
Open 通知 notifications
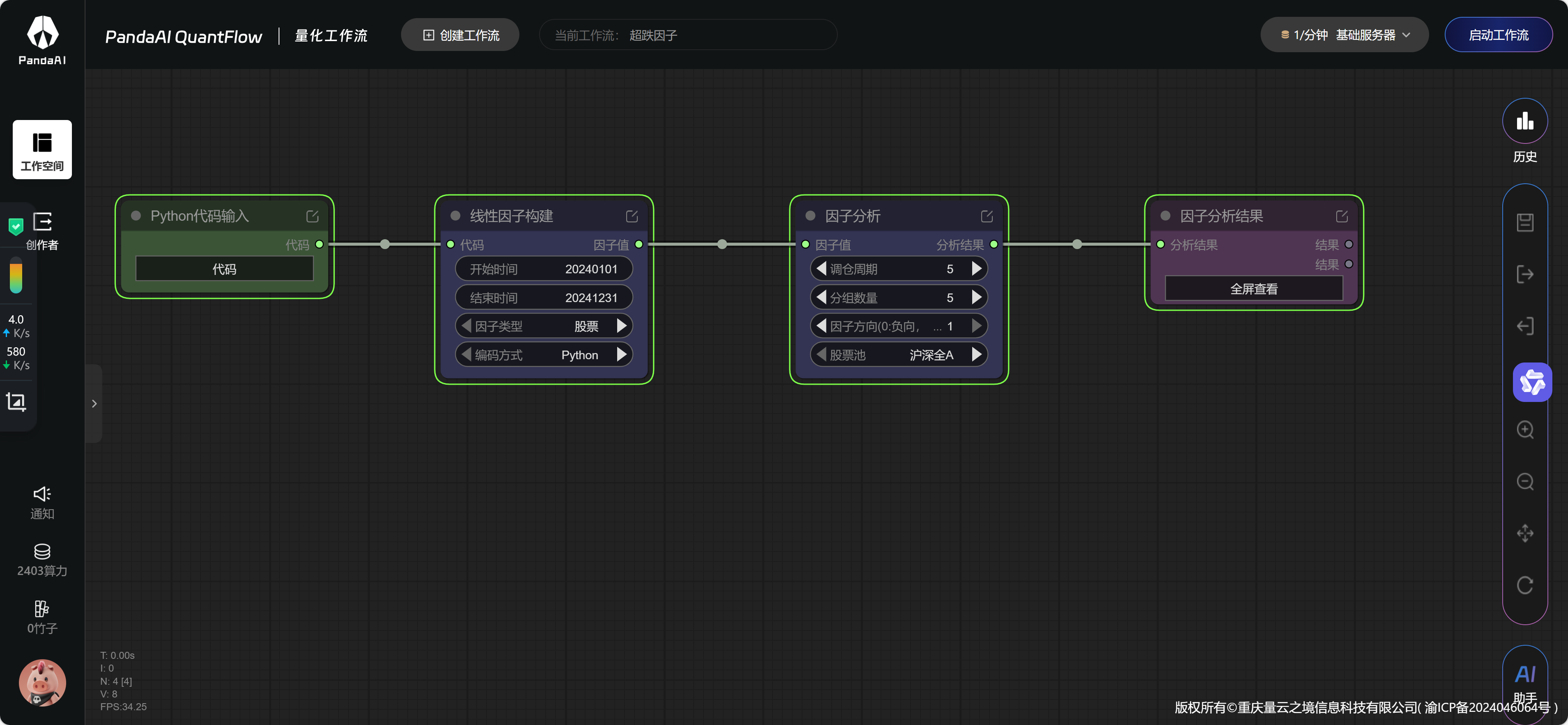pos(42,503)
